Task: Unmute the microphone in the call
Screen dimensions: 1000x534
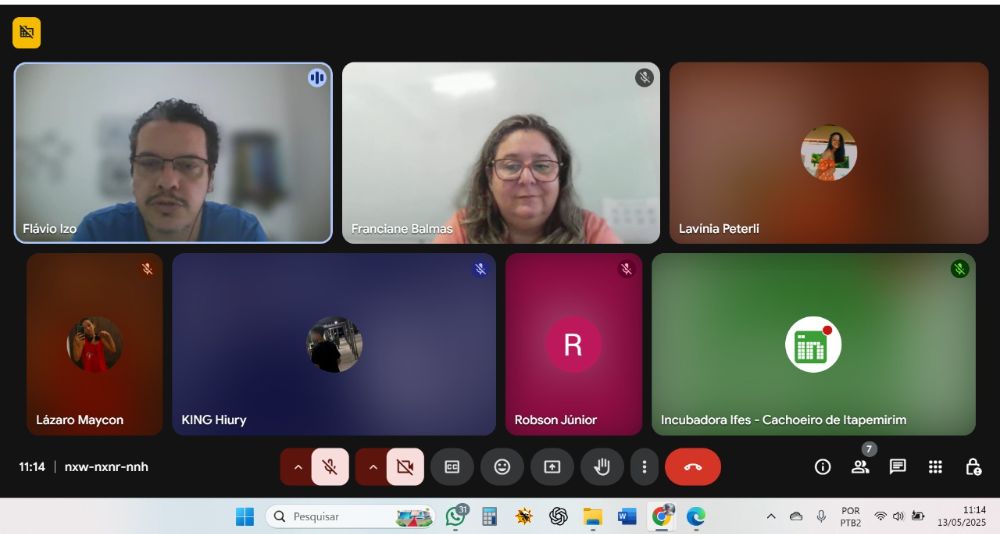Action: pyautogui.click(x=329, y=467)
